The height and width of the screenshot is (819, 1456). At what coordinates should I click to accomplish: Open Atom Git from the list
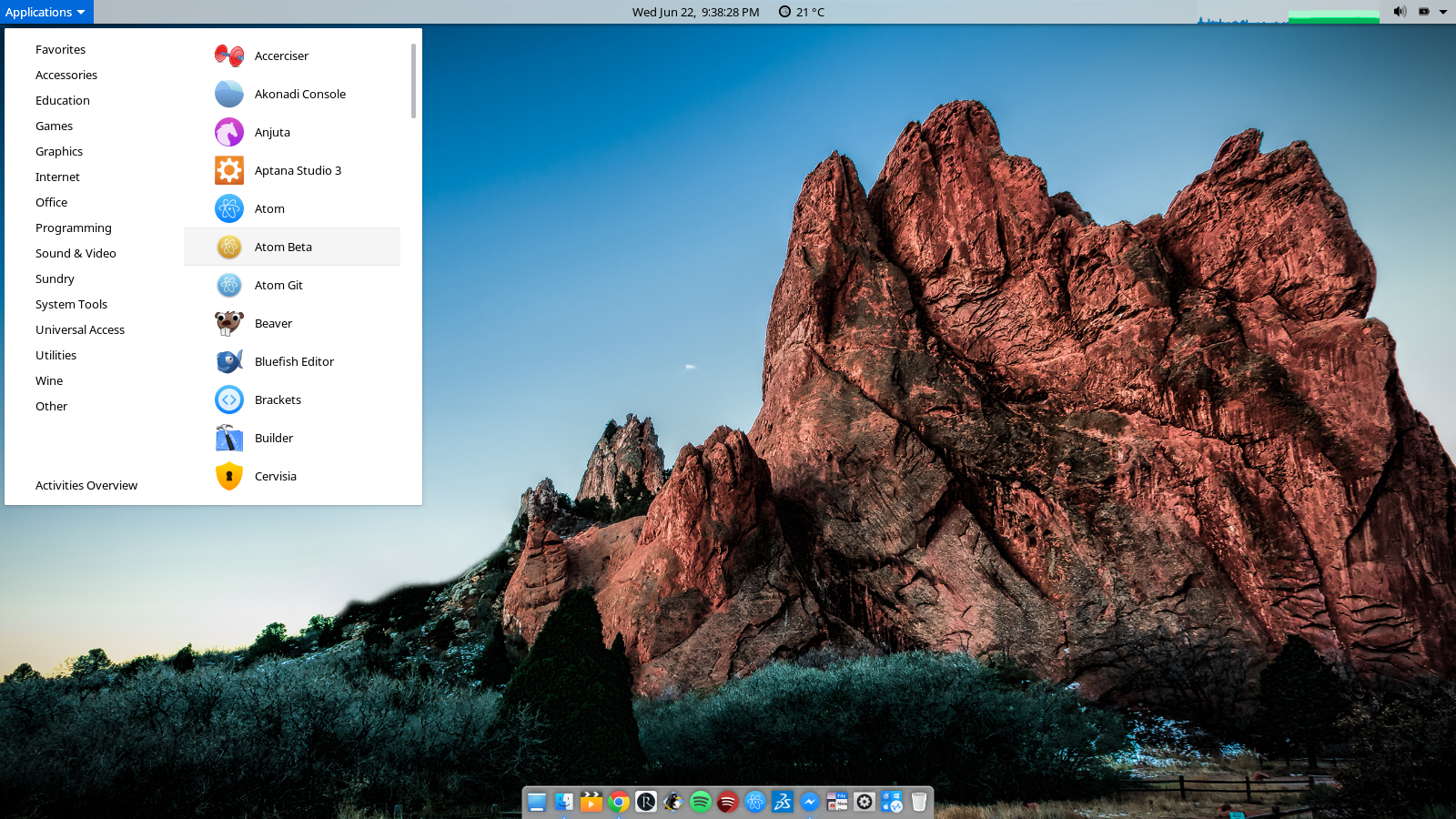(292, 285)
